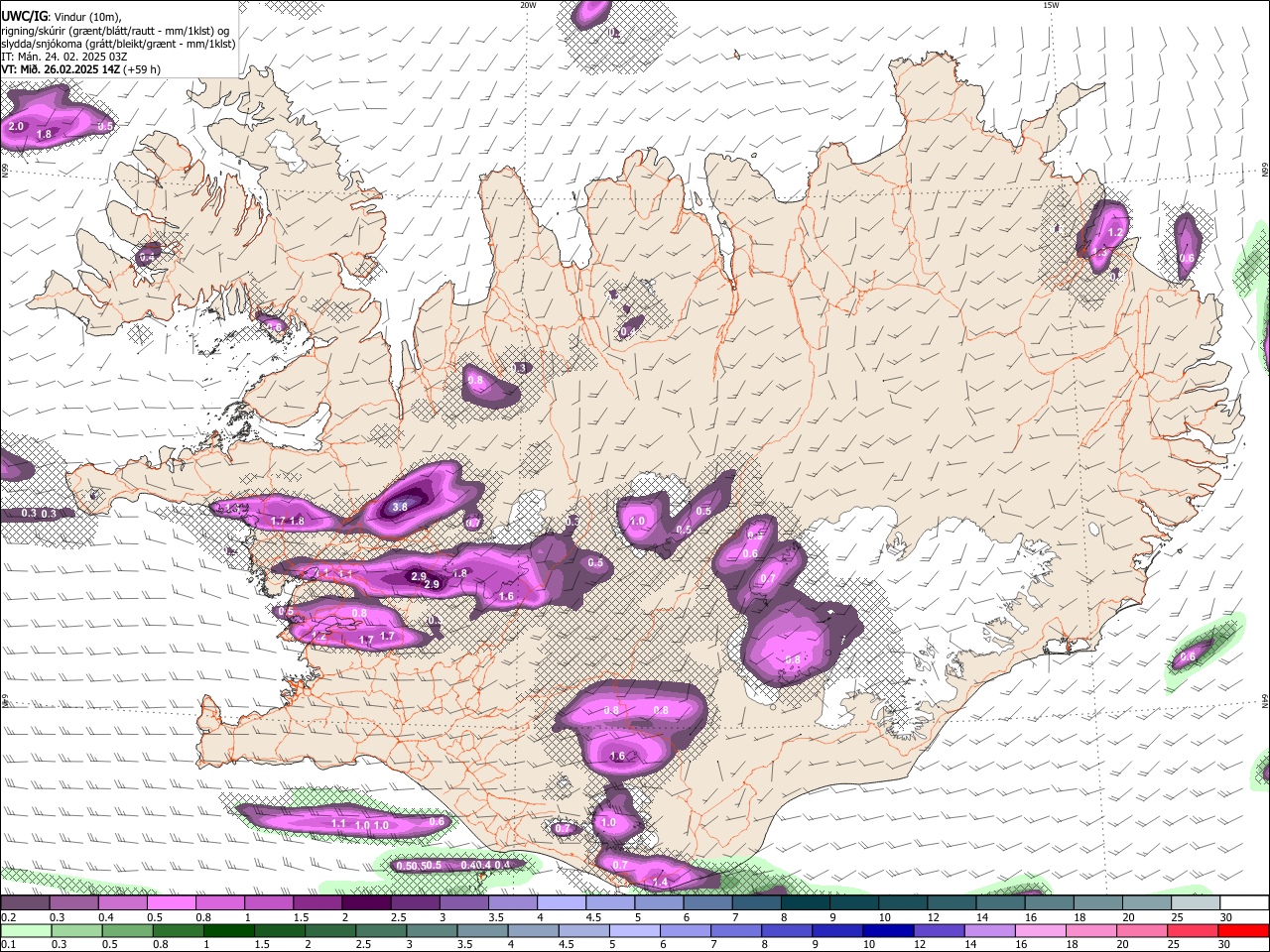Click the initial time 'IT: Mán. 24. 02. 2025 03Z'
The width and height of the screenshot is (1270, 952).
pos(64,57)
